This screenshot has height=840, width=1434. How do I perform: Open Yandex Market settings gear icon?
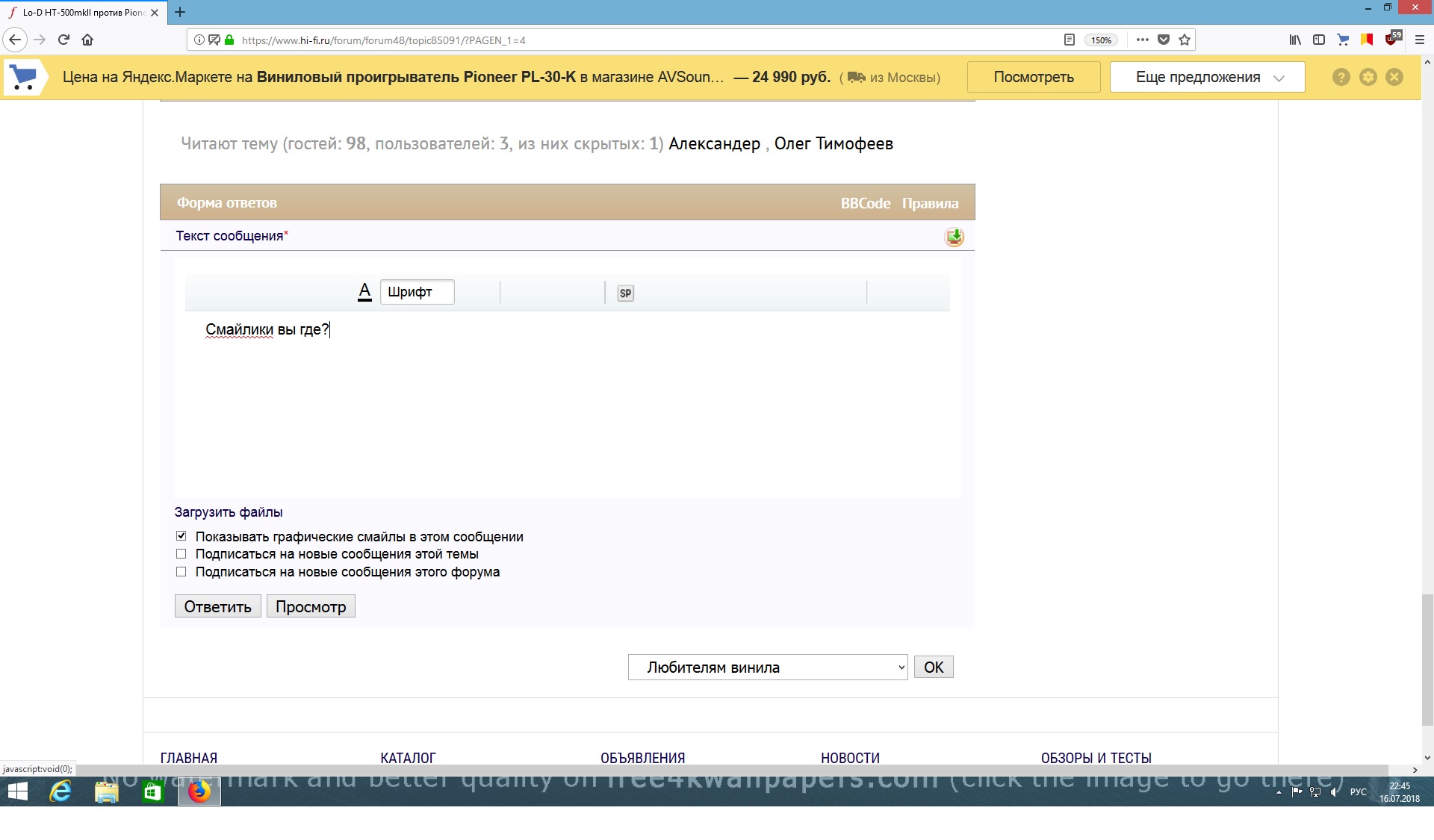(x=1368, y=77)
